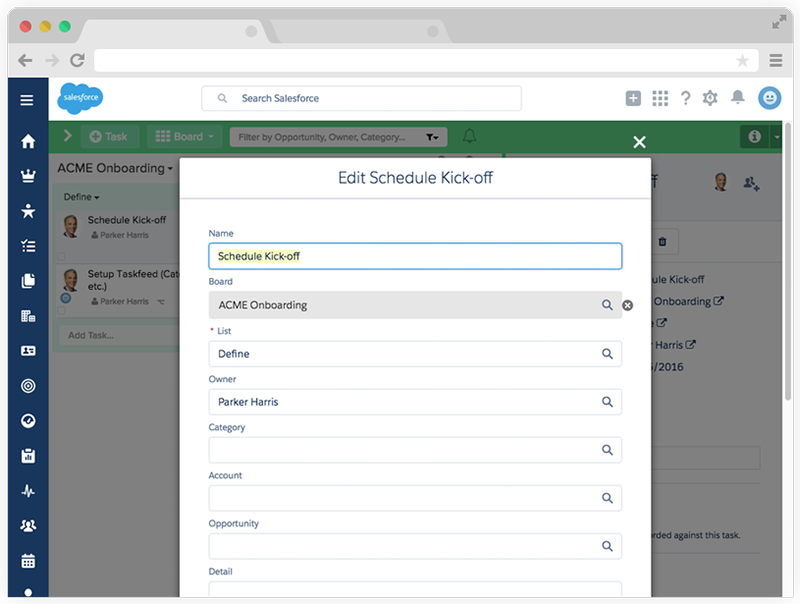Click the empty Account field

[x=415, y=498]
